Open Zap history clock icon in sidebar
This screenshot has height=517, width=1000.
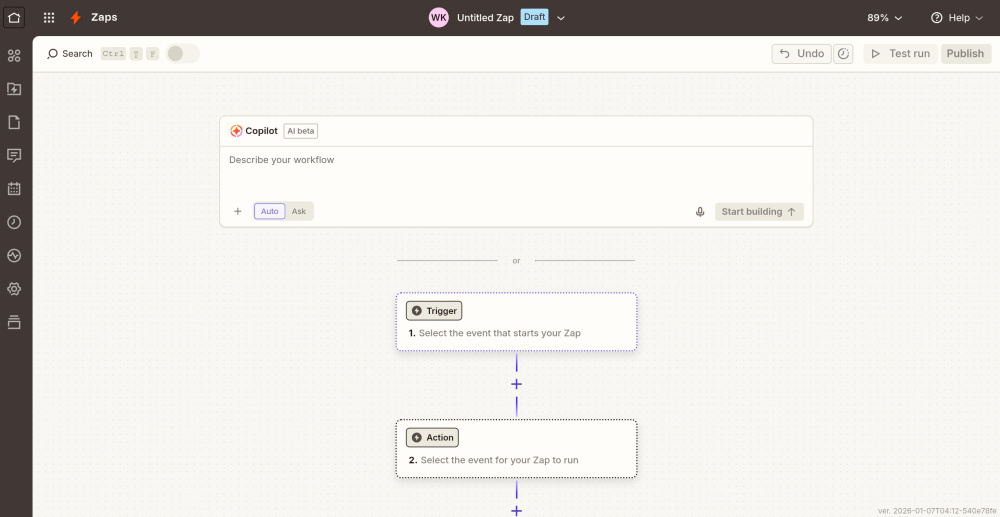(x=14, y=222)
